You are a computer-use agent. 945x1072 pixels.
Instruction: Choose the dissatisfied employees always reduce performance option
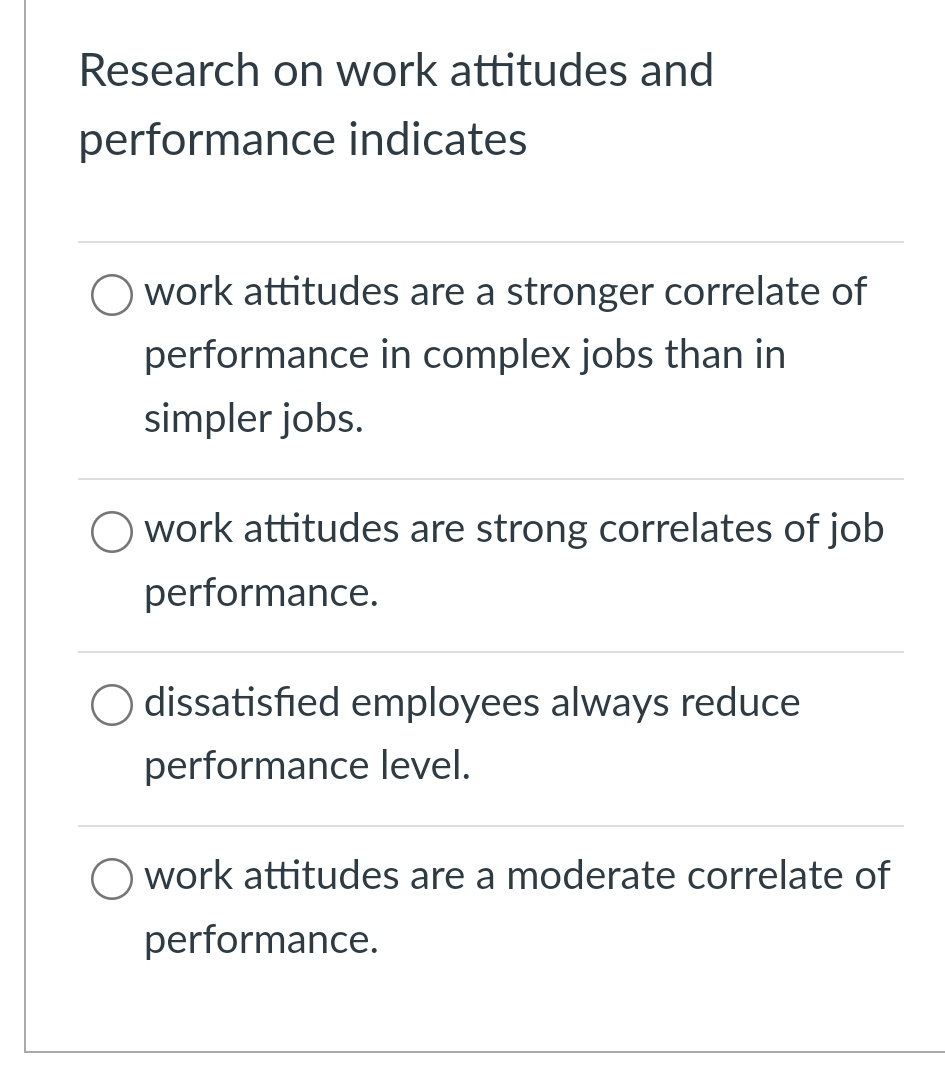(x=111, y=705)
